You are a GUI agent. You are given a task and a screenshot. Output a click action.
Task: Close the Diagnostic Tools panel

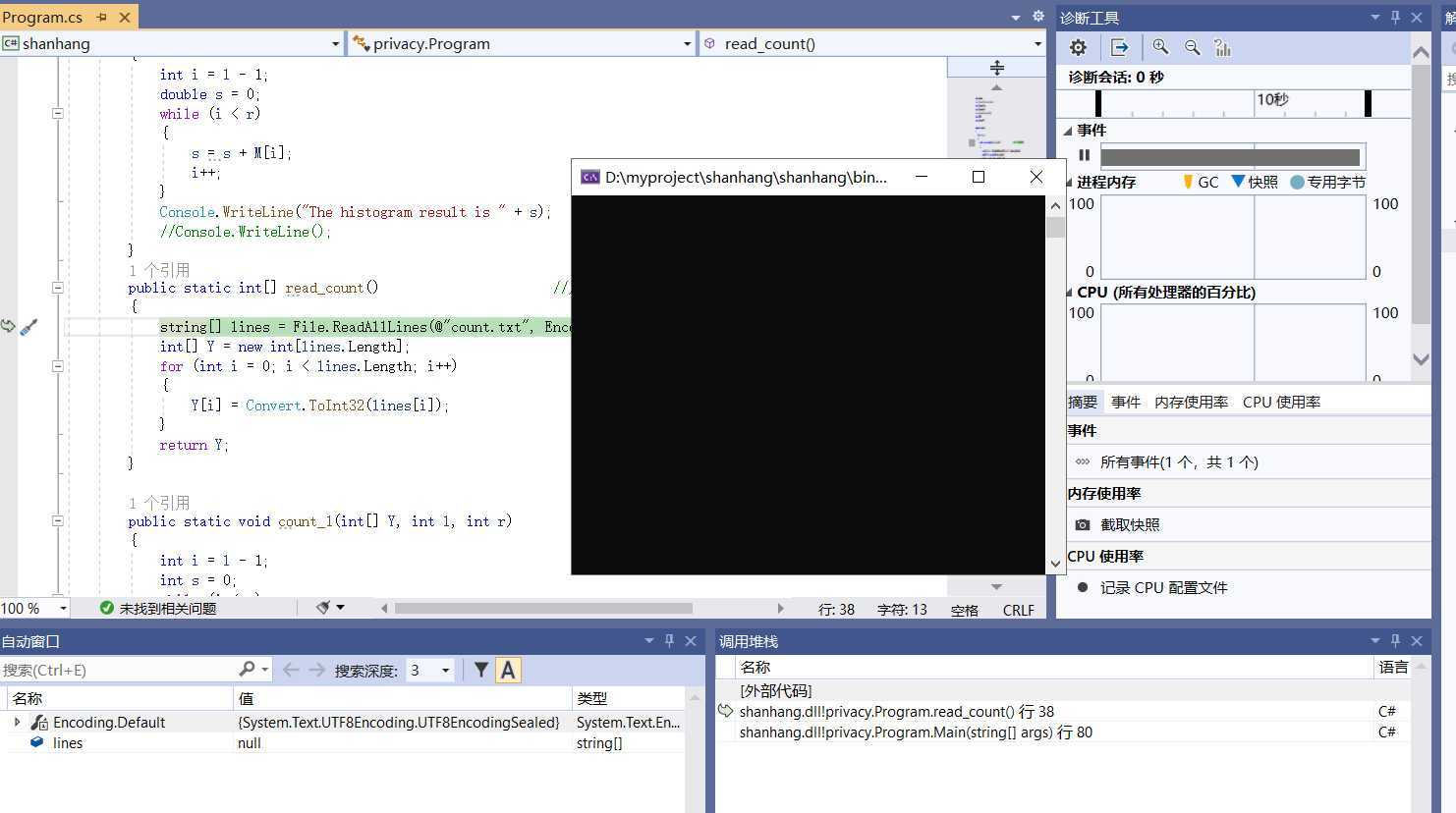[x=1417, y=17]
